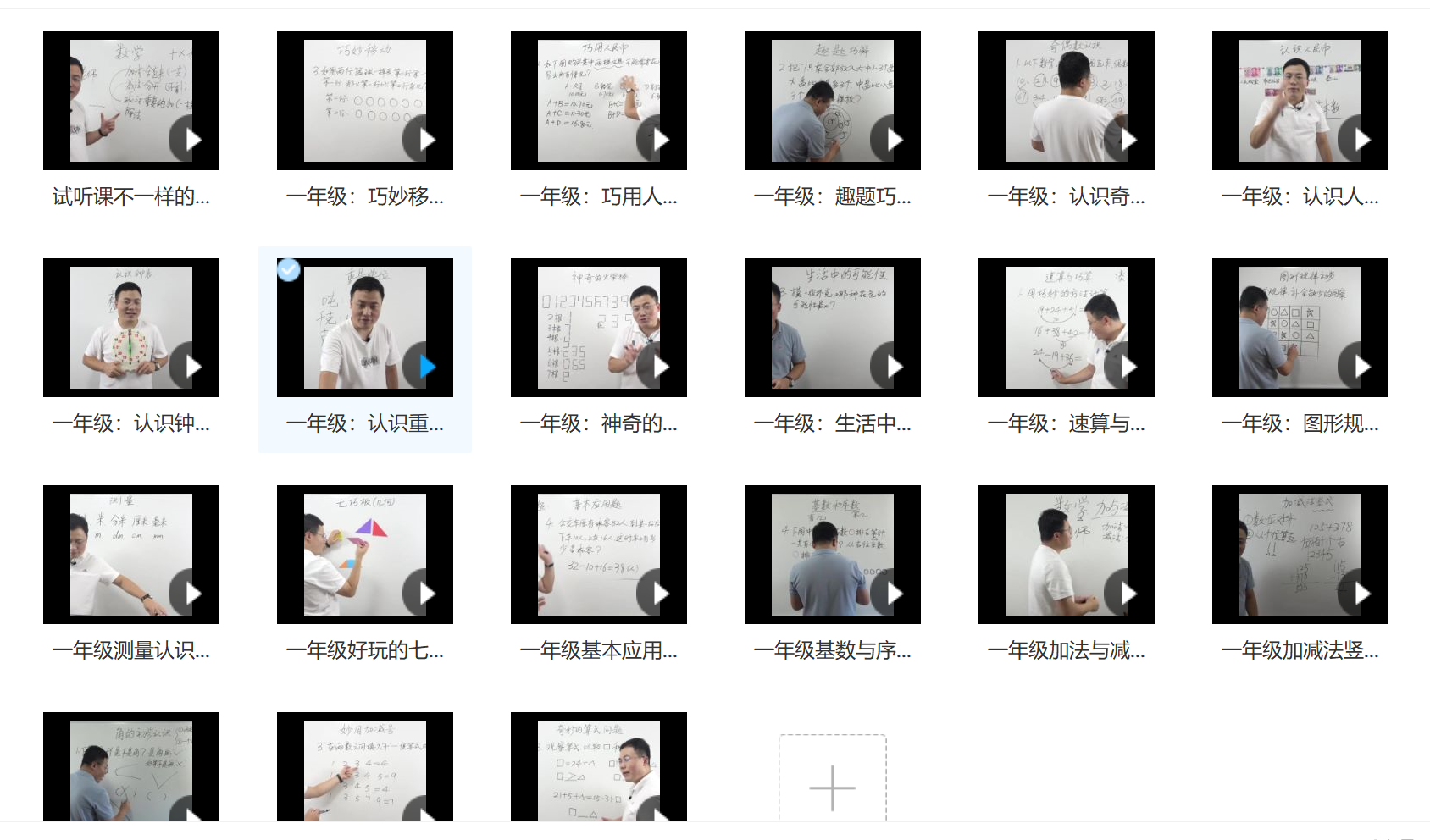Click play on 一年级：认识人 thumbnail

click(1360, 140)
